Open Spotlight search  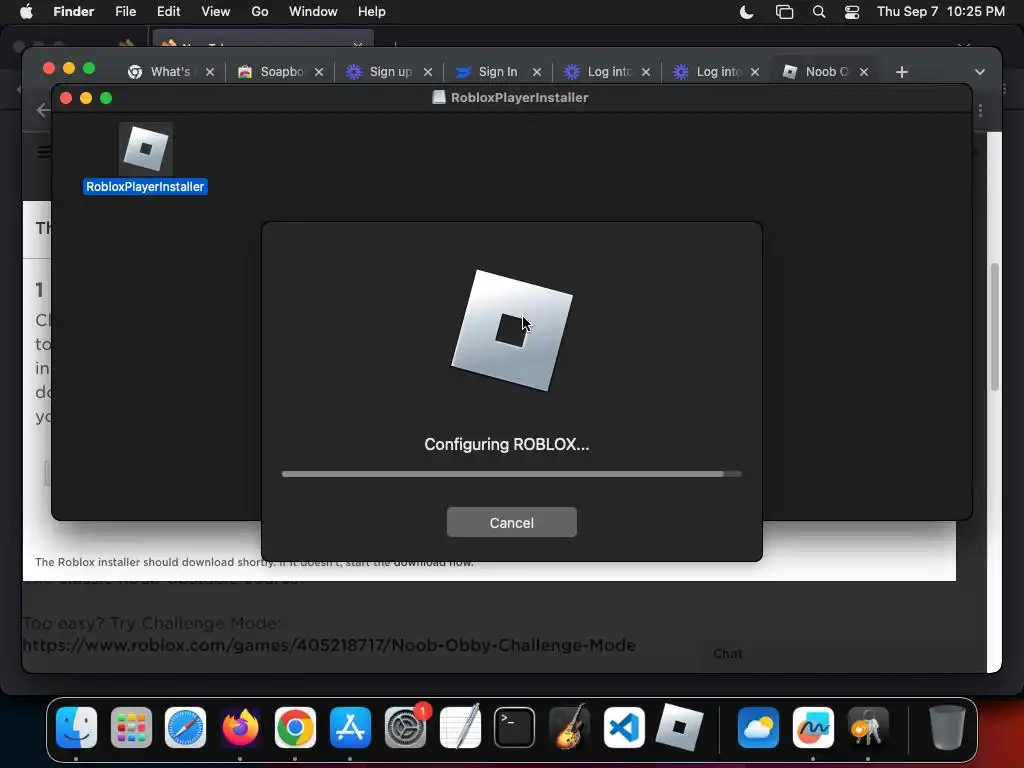pyautogui.click(x=818, y=12)
